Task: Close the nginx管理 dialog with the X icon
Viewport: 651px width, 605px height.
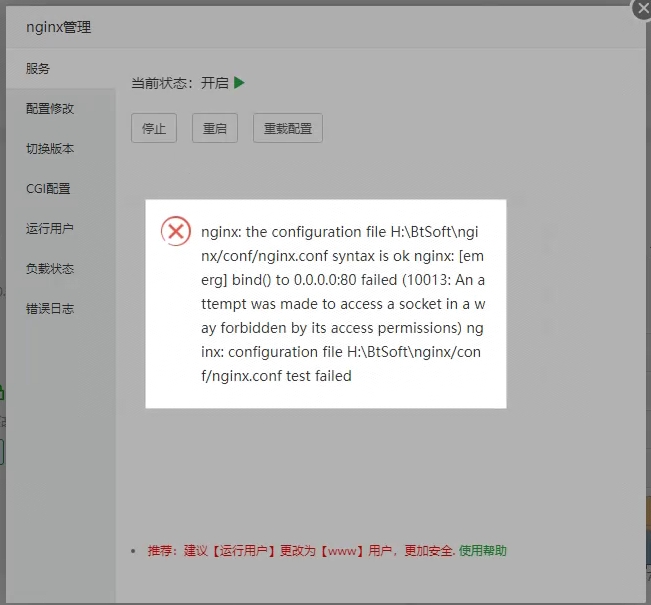Action: (642, 8)
